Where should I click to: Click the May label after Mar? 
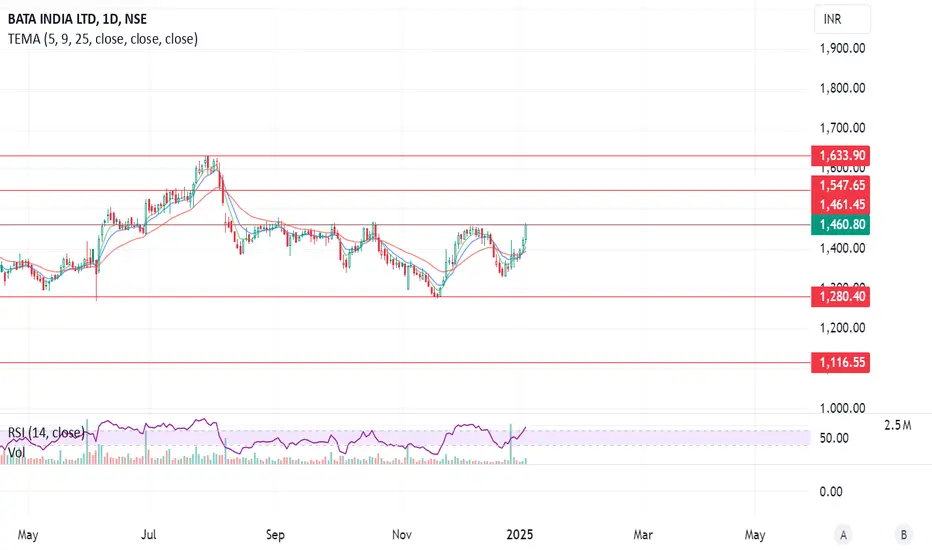pyautogui.click(x=755, y=535)
